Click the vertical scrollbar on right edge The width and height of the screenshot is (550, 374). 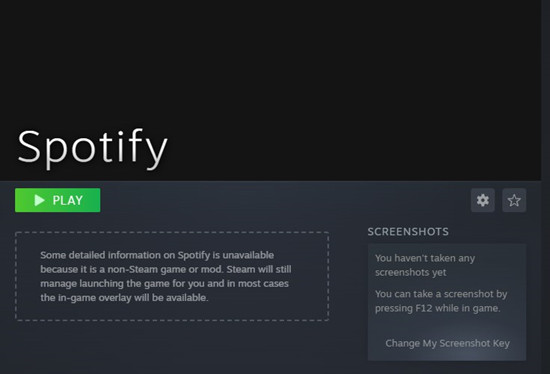tap(545, 187)
